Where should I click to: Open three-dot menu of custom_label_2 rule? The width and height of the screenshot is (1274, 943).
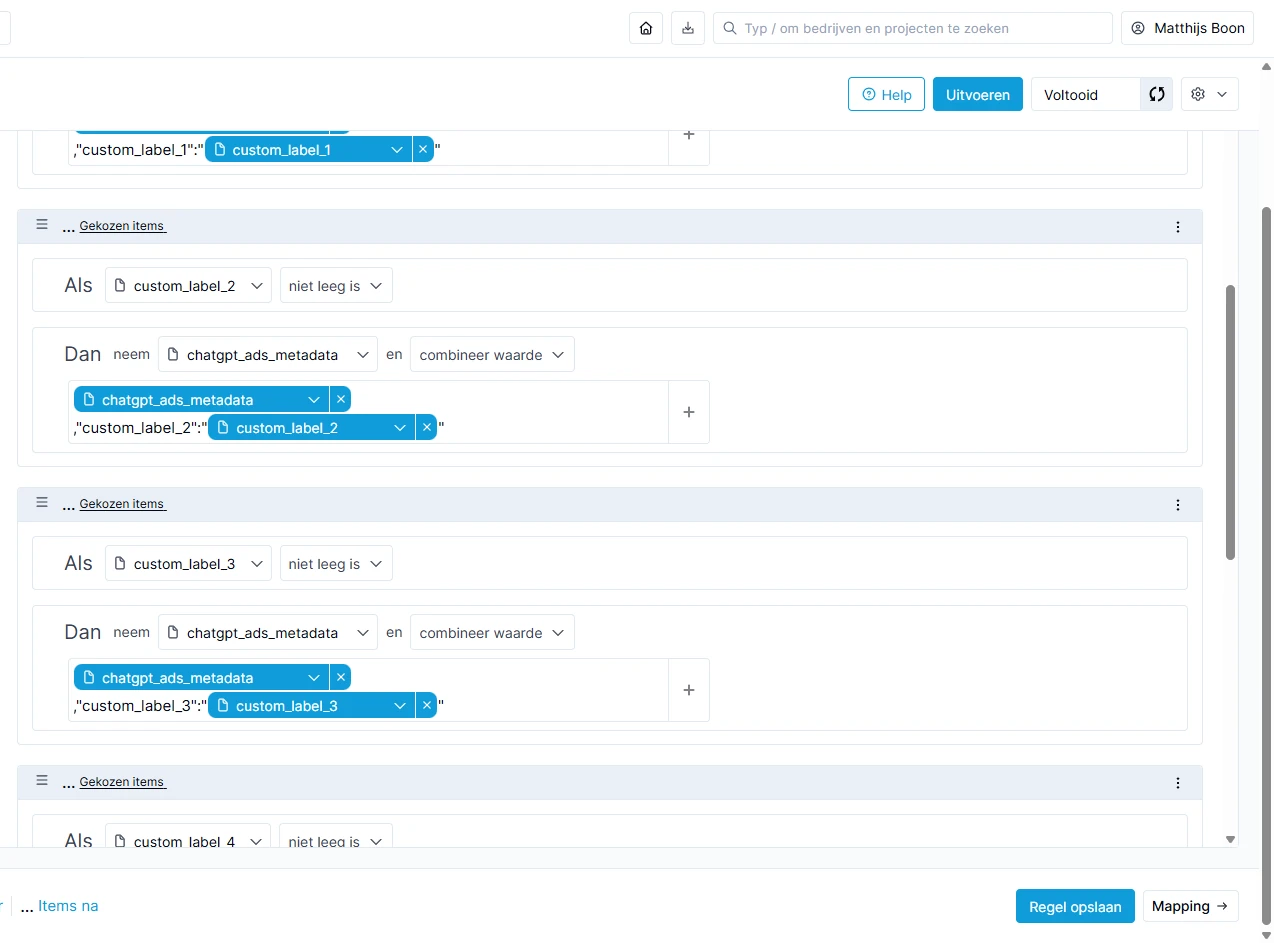click(1177, 227)
